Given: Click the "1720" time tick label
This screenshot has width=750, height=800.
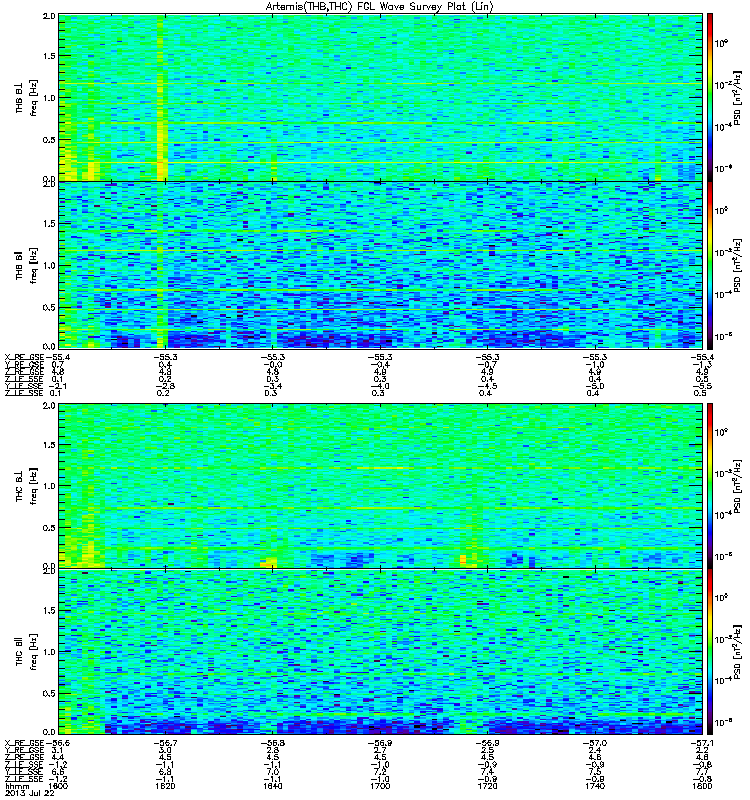Looking at the screenshot, I should click(x=487, y=786).
